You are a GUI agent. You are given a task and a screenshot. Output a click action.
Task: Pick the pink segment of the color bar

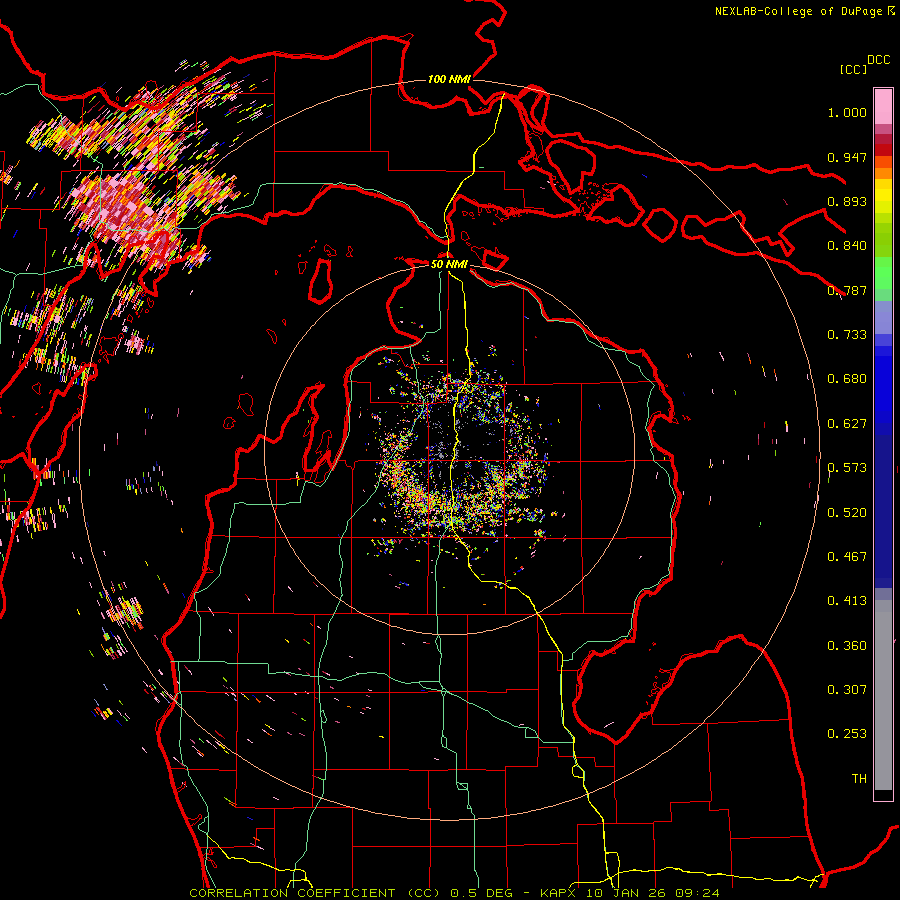click(883, 107)
